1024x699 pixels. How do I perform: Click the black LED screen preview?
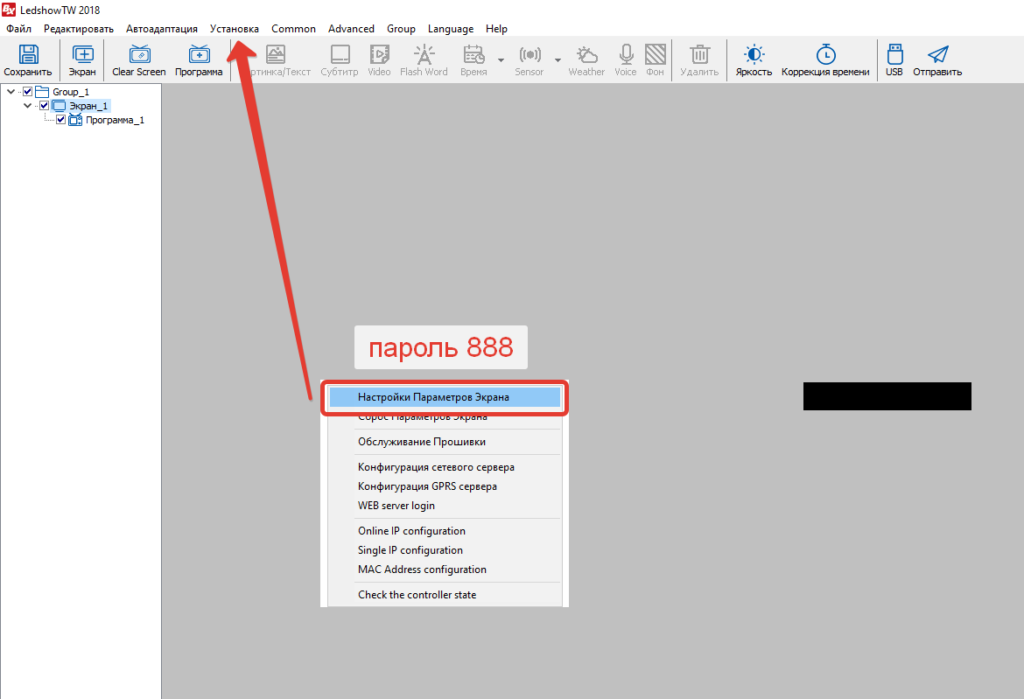click(887, 396)
